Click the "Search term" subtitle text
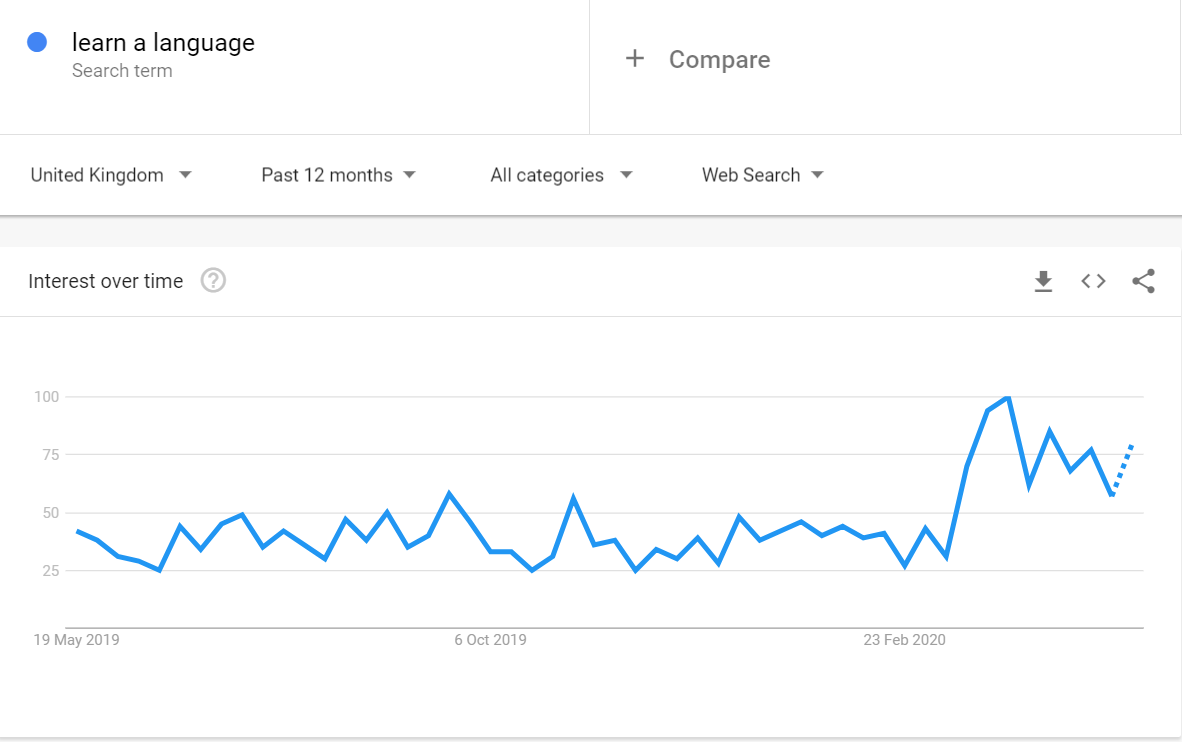The image size is (1182, 742). pos(122,71)
